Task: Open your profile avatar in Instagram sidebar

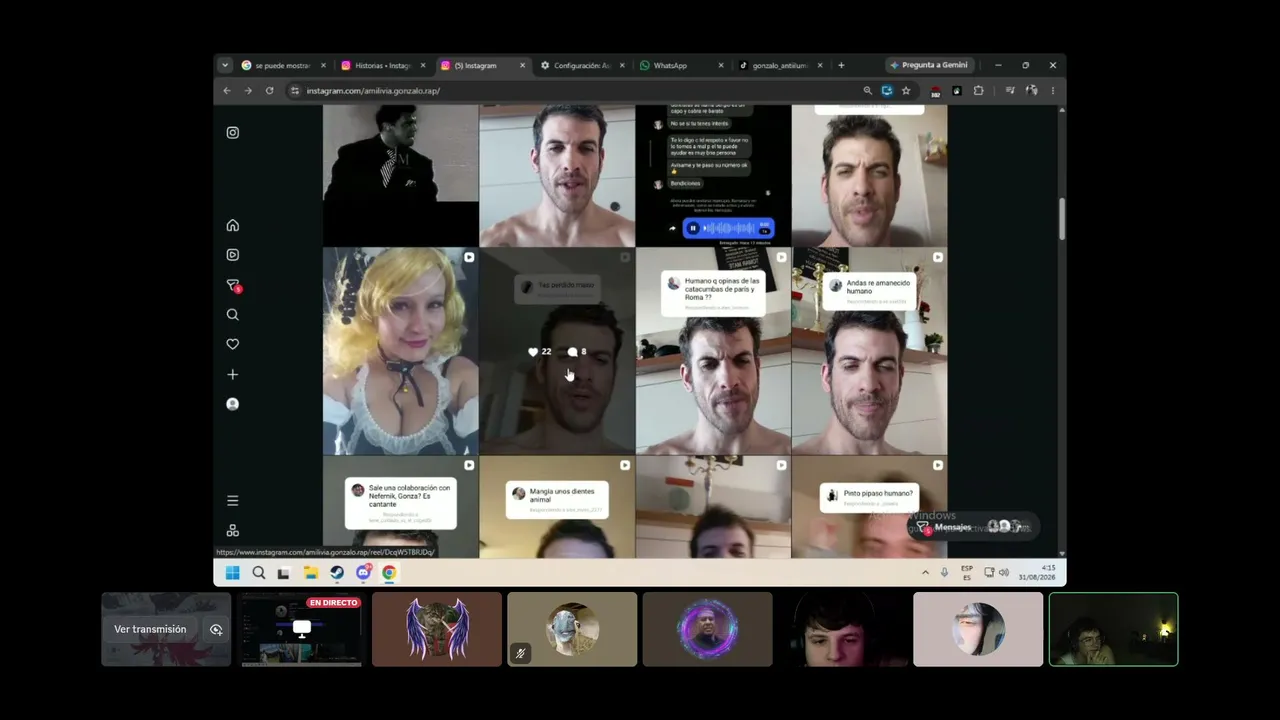Action: 233,404
